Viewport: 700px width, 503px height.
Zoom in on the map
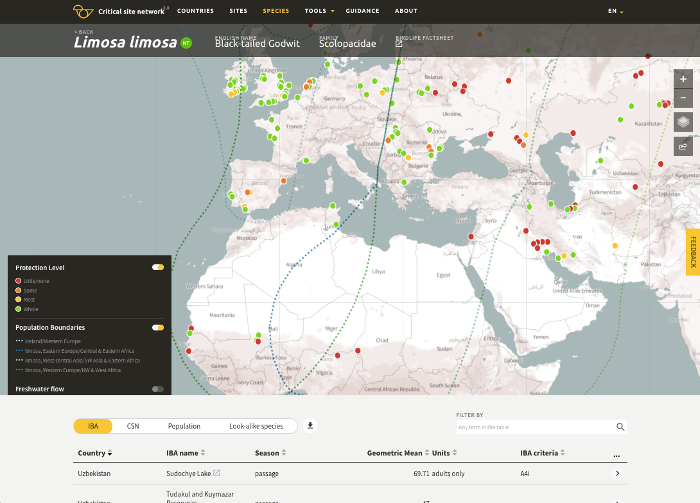coord(683,78)
